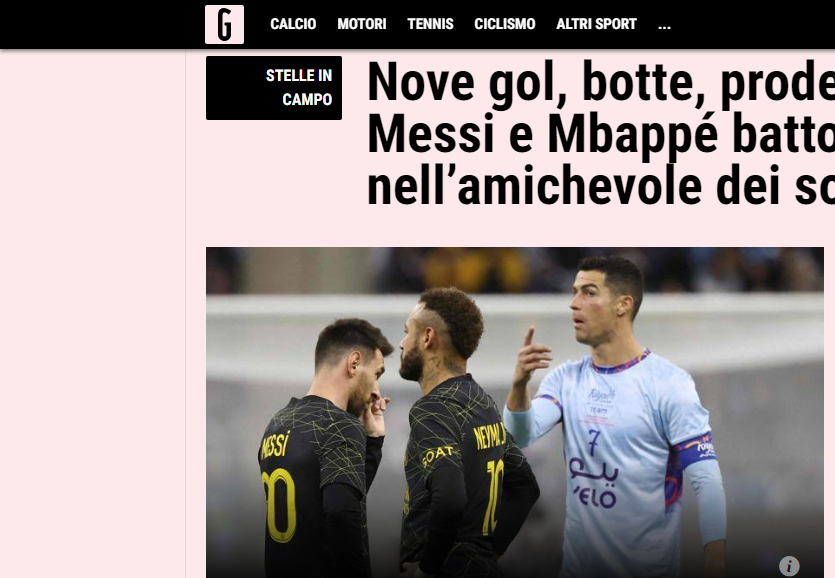835x578 pixels.
Task: Click Neymar's name on his jersey
Action: (489, 435)
